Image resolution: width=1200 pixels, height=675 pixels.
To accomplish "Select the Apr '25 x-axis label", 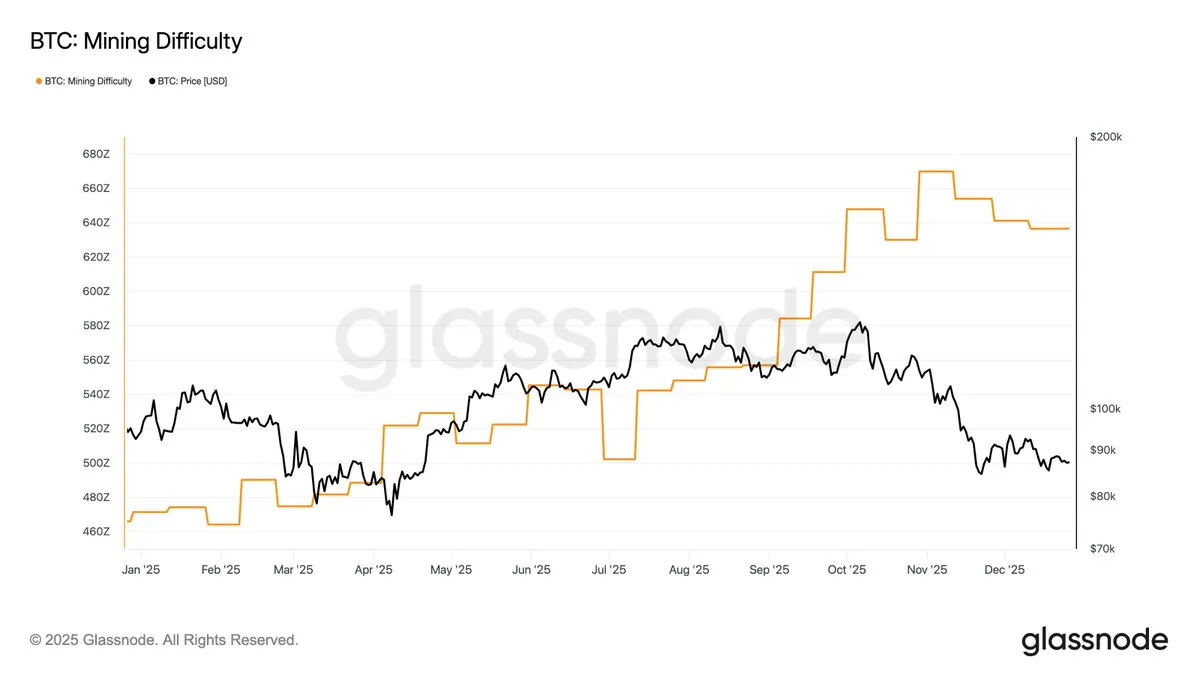I will click(x=372, y=570).
